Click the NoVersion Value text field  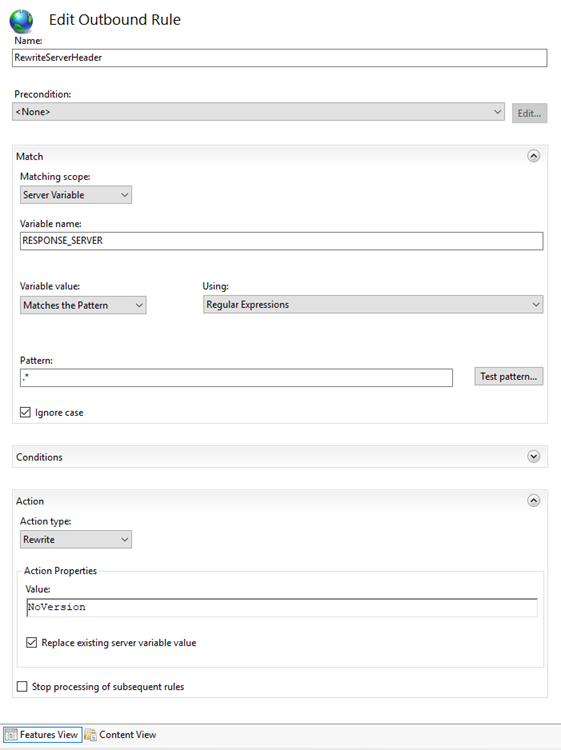(282, 607)
